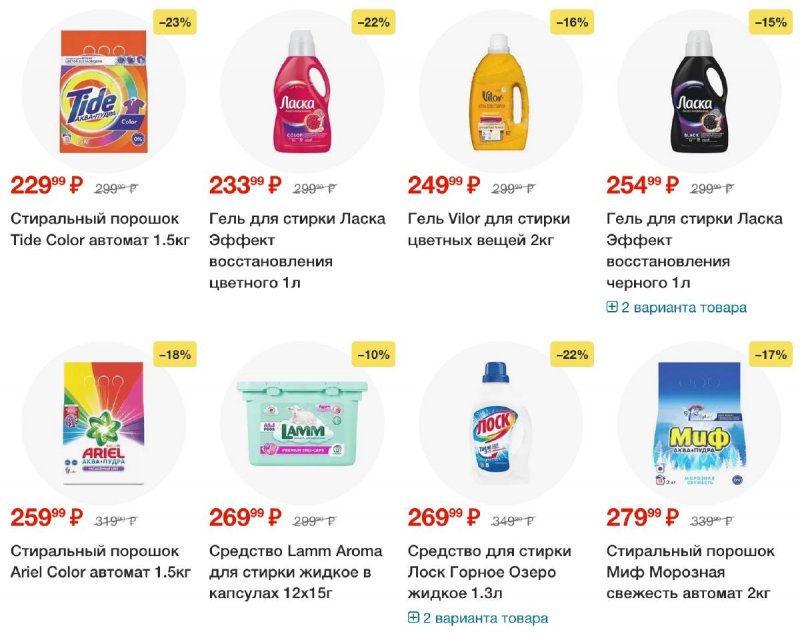This screenshot has width=800, height=636.
Task: Click the Ariel Color powder image
Action: [x=103, y=423]
